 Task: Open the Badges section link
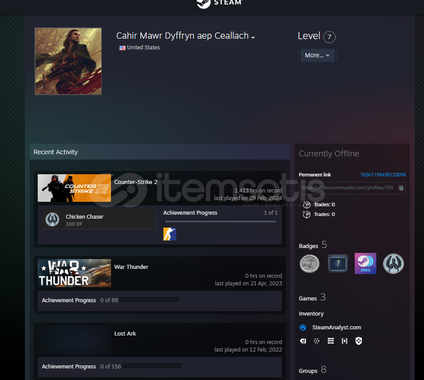coord(308,246)
